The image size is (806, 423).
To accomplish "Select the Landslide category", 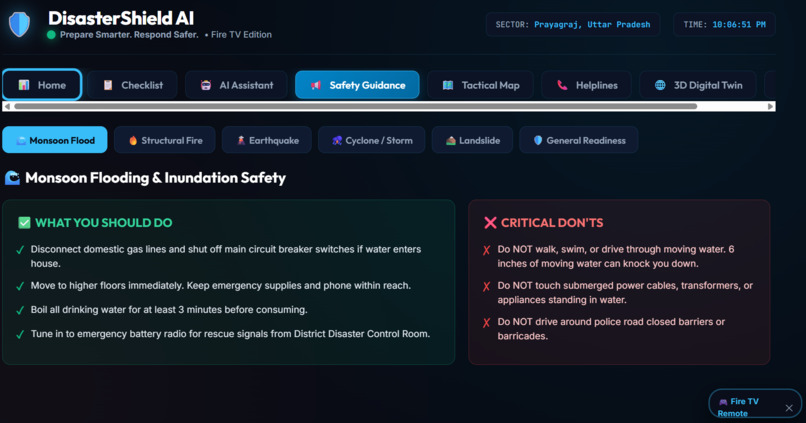I will click(x=472, y=140).
